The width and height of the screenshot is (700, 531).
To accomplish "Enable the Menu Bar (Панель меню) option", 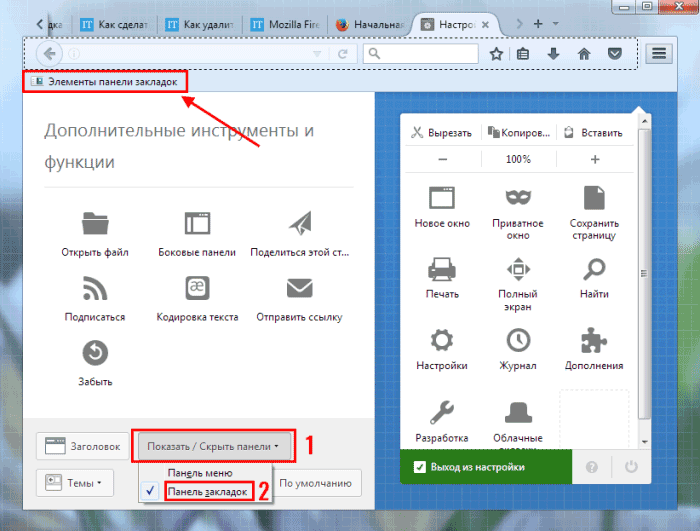I will pos(200,472).
